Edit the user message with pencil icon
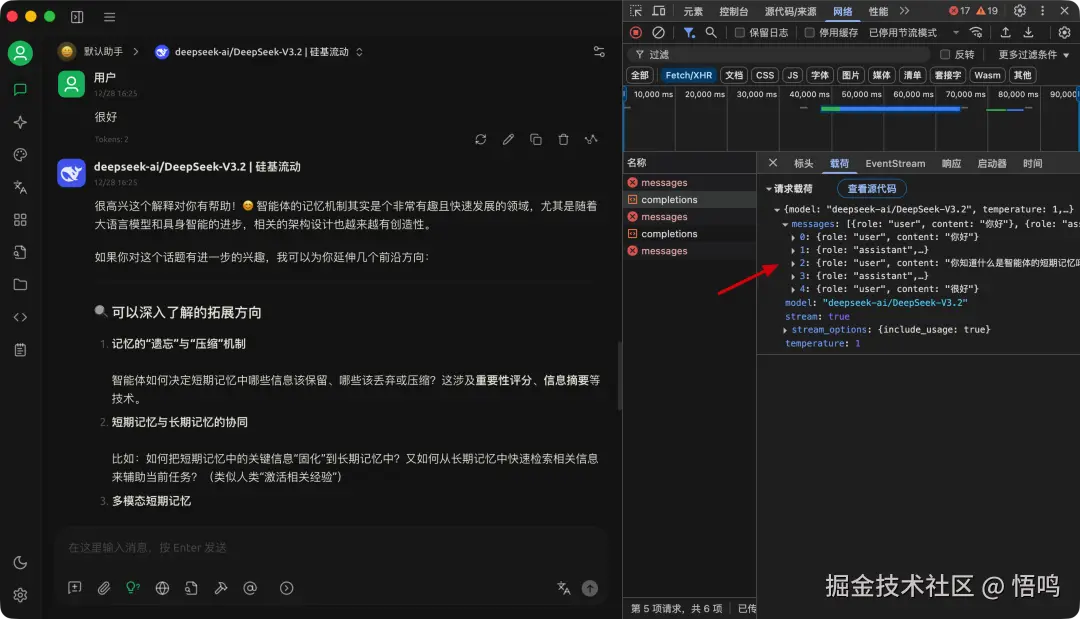 508,139
